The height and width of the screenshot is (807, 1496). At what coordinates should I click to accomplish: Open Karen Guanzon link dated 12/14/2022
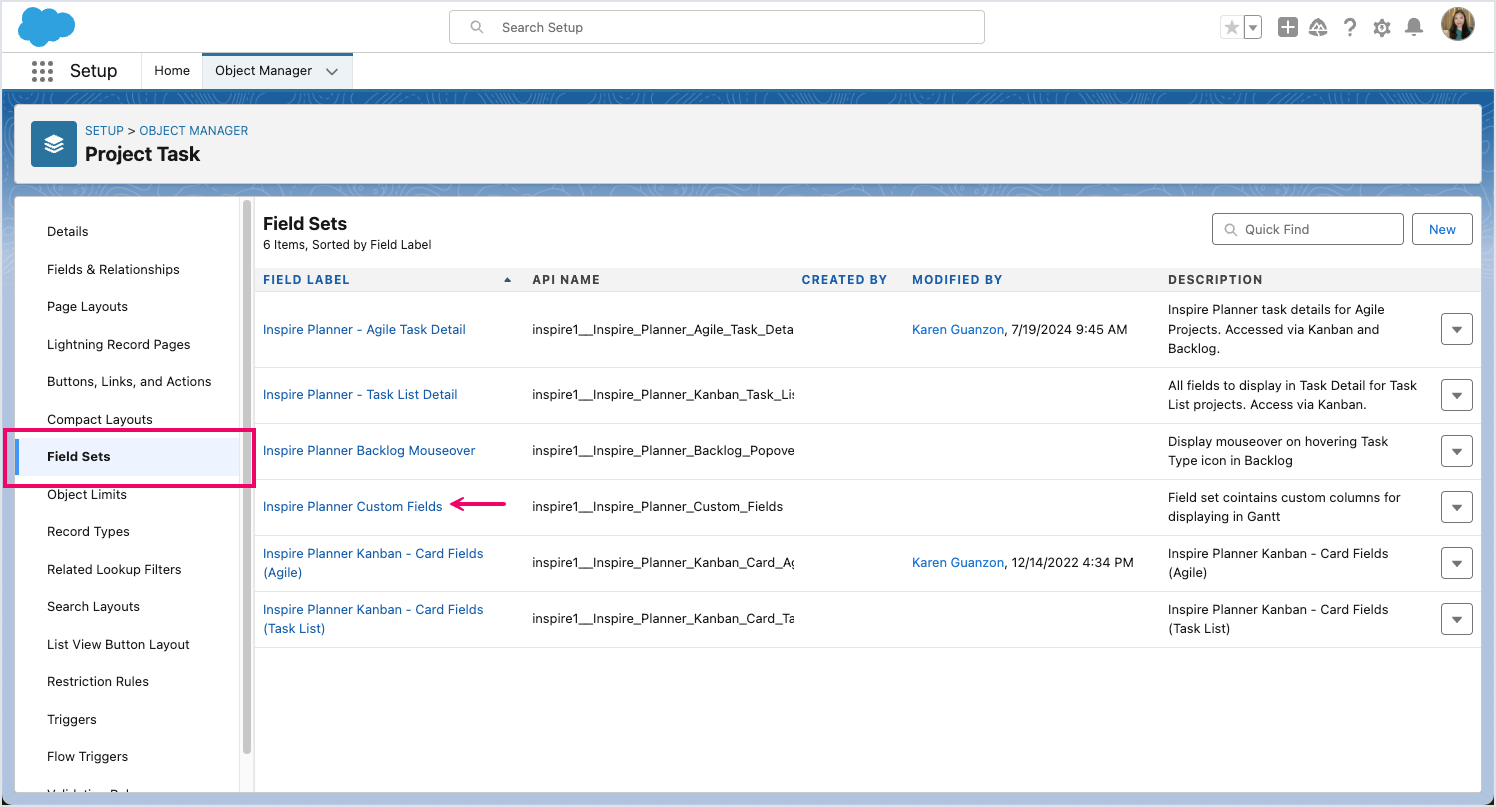tap(958, 562)
